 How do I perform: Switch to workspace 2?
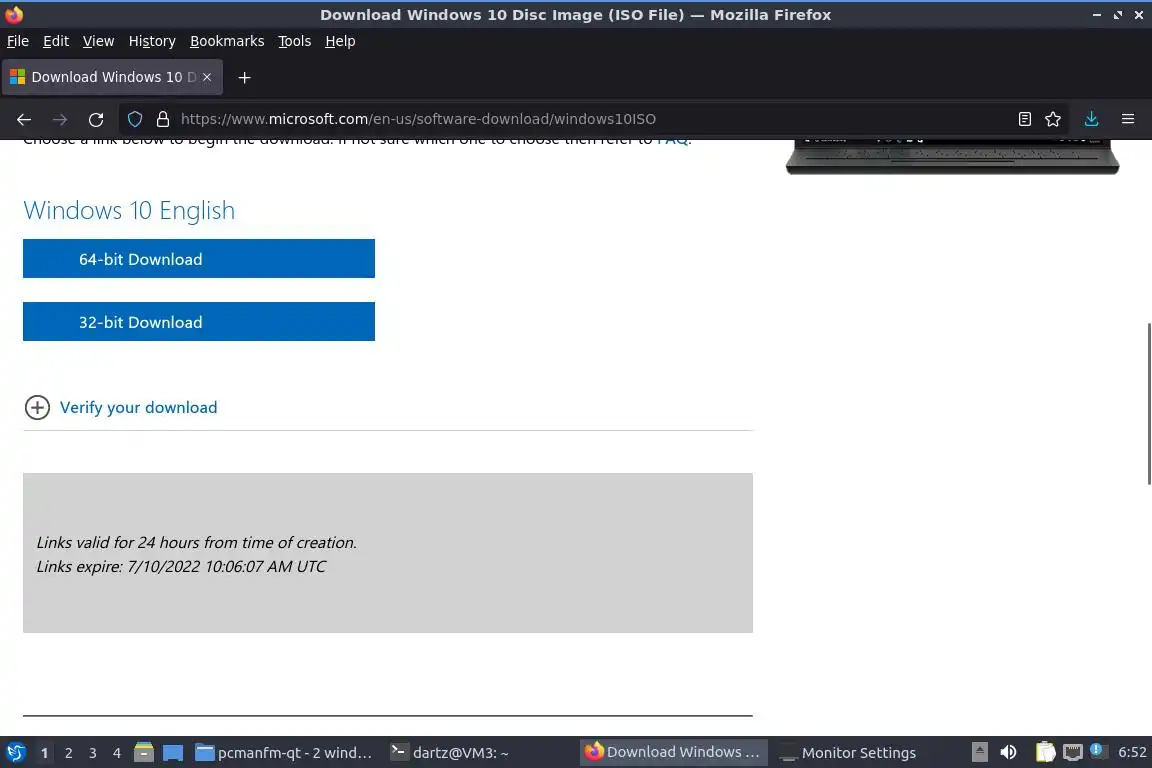tap(68, 753)
